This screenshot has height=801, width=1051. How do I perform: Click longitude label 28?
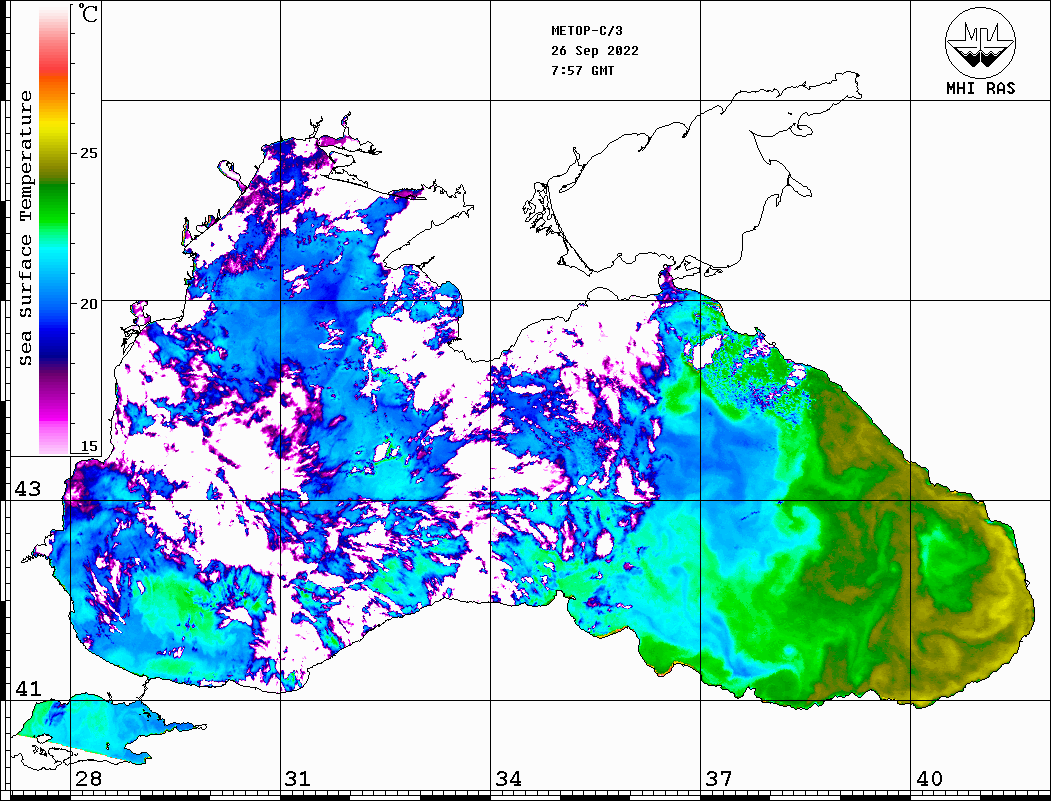[88, 779]
